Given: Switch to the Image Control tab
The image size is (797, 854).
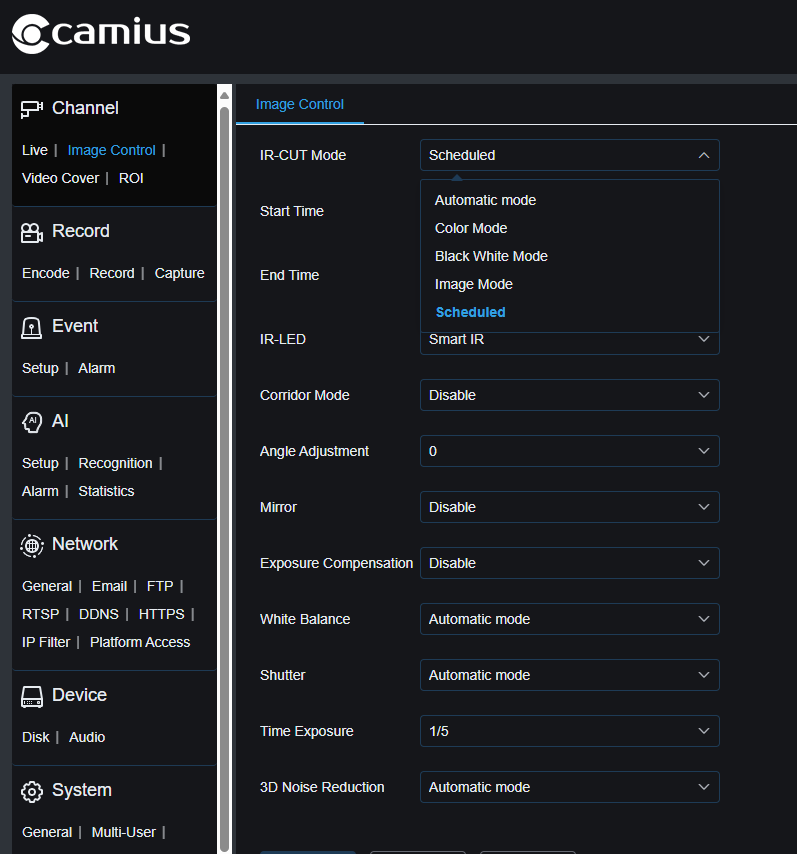Looking at the screenshot, I should tap(300, 104).
